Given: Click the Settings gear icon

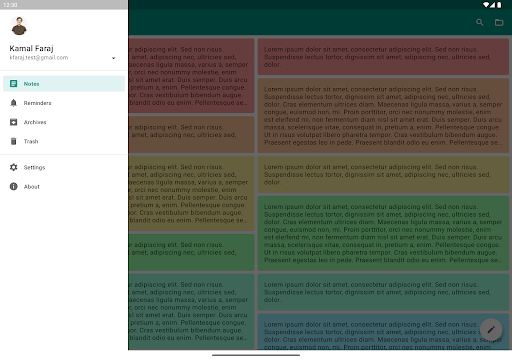Looking at the screenshot, I should [13, 167].
